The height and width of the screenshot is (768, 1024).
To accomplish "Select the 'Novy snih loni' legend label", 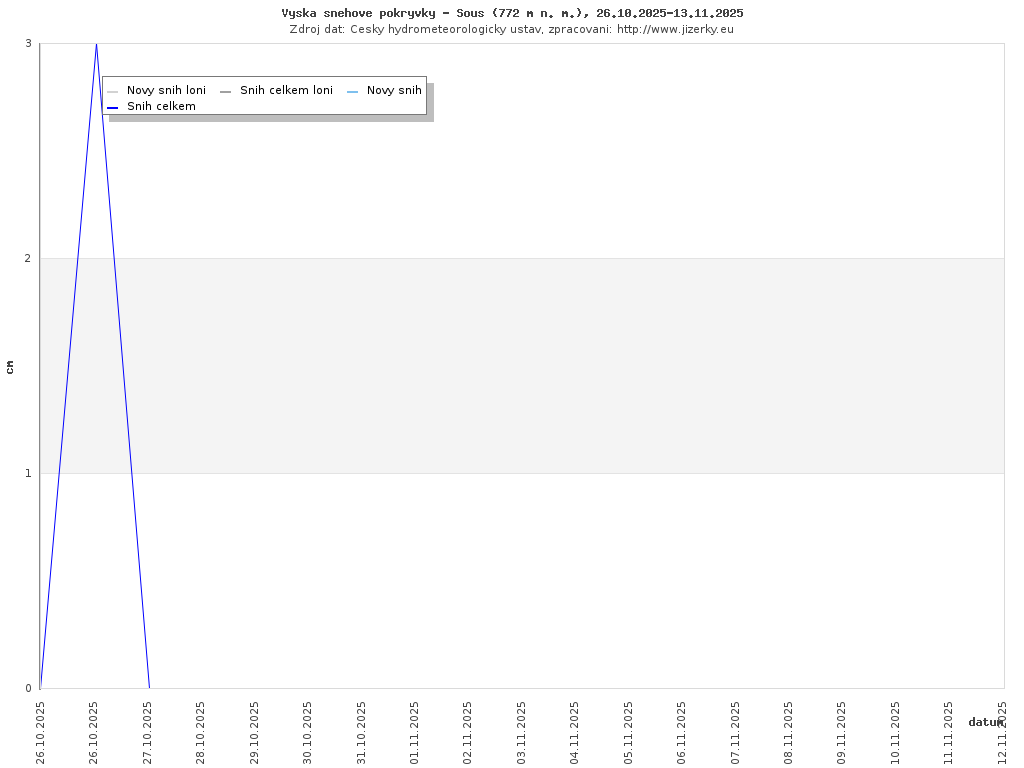I will [166, 91].
